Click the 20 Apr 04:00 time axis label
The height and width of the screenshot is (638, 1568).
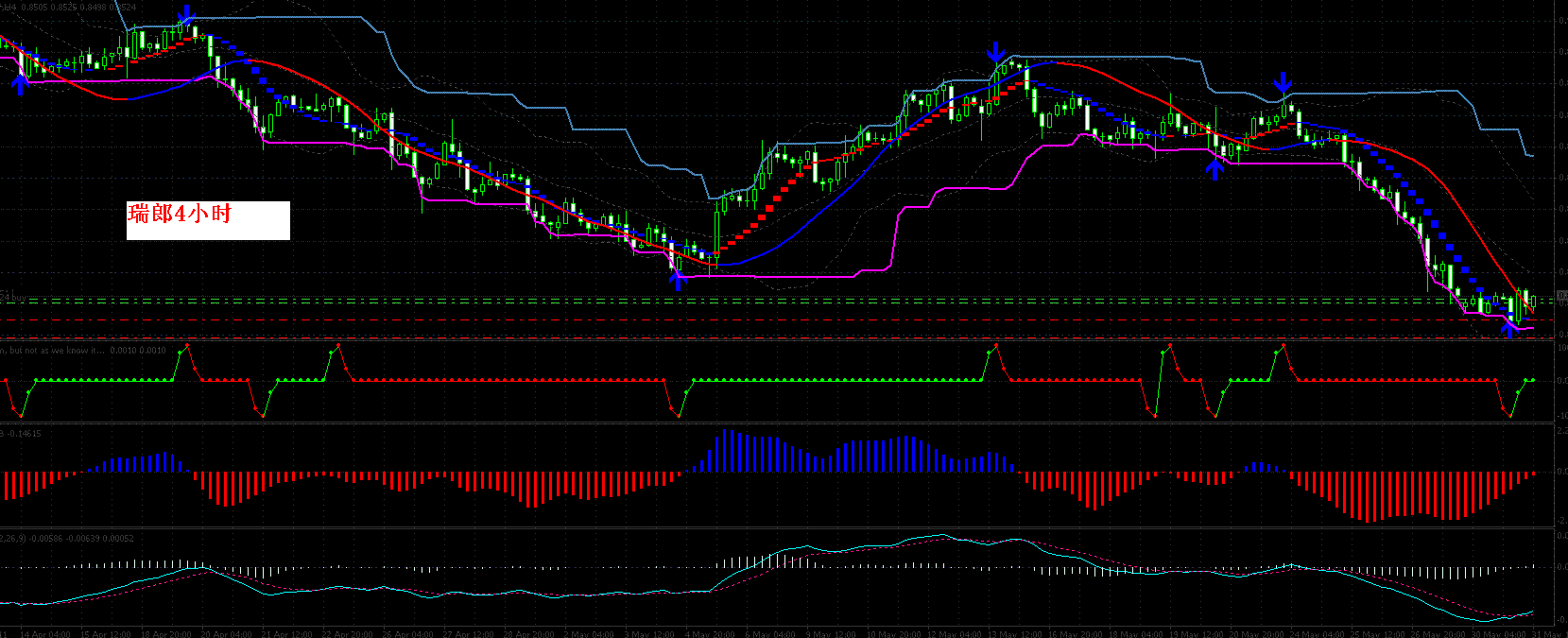227,634
